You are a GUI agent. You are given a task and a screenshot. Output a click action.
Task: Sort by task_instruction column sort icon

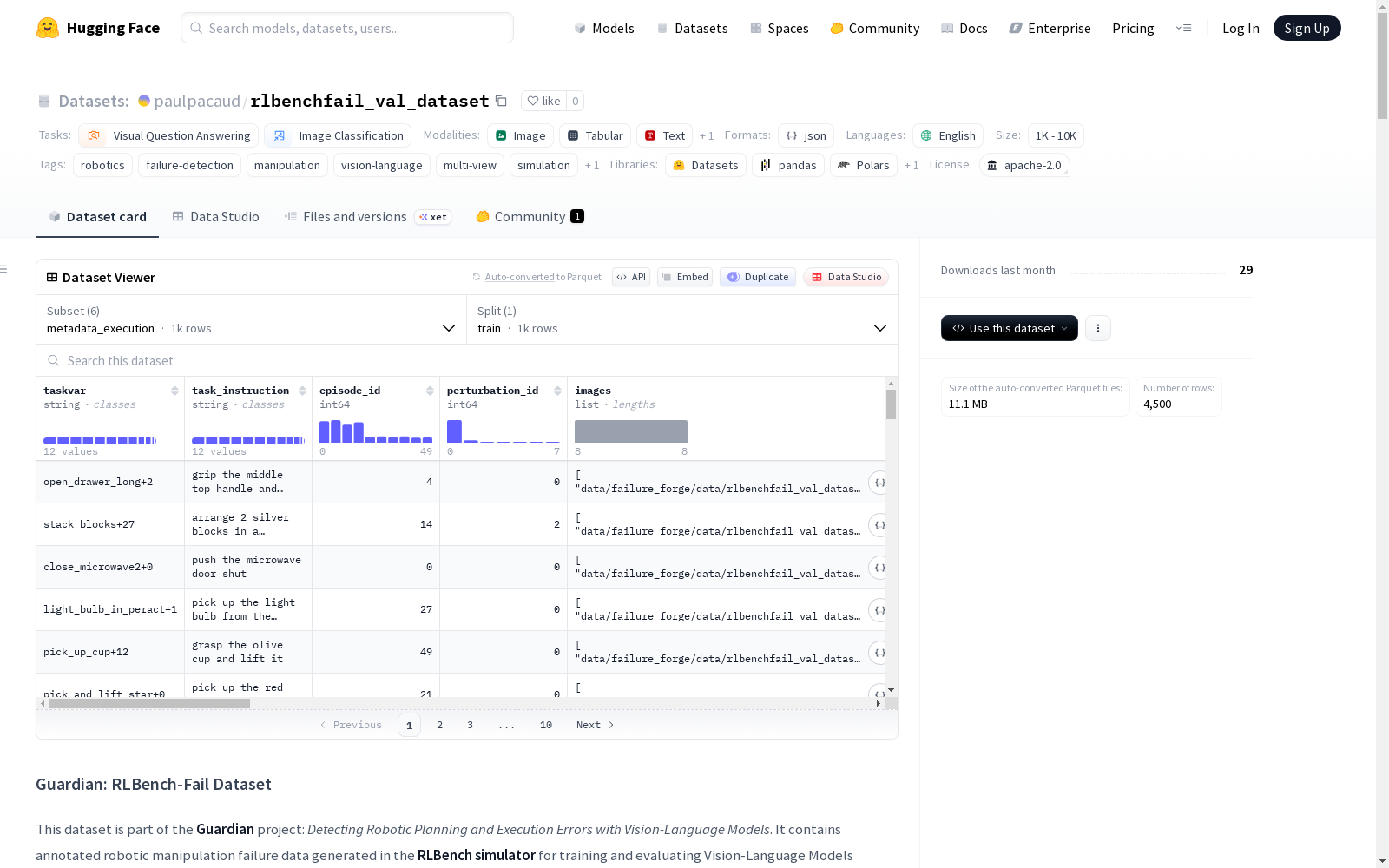(x=302, y=391)
